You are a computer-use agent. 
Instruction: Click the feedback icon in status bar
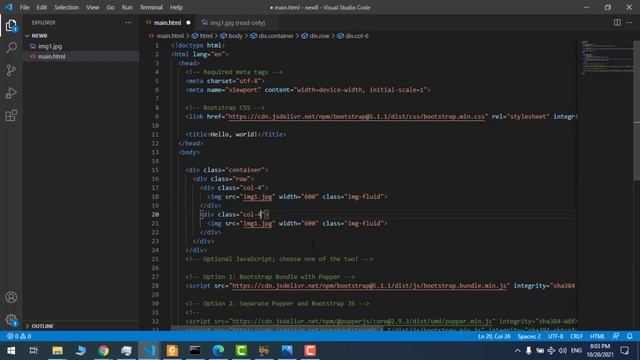click(616, 336)
